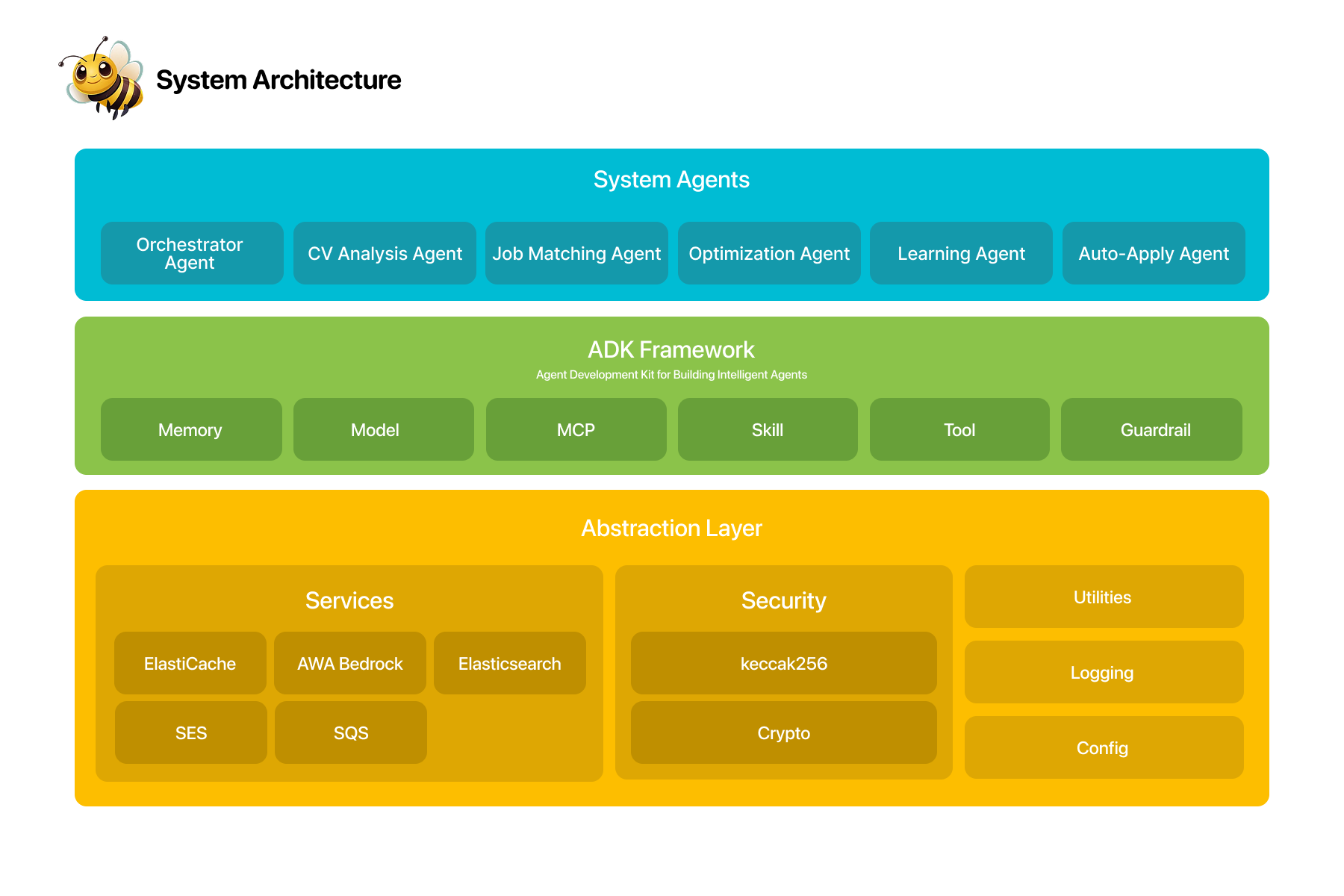Image resolution: width=1344 pixels, height=896 pixels.
Task: Click the Abstraction Layer heading
Action: pos(671,529)
